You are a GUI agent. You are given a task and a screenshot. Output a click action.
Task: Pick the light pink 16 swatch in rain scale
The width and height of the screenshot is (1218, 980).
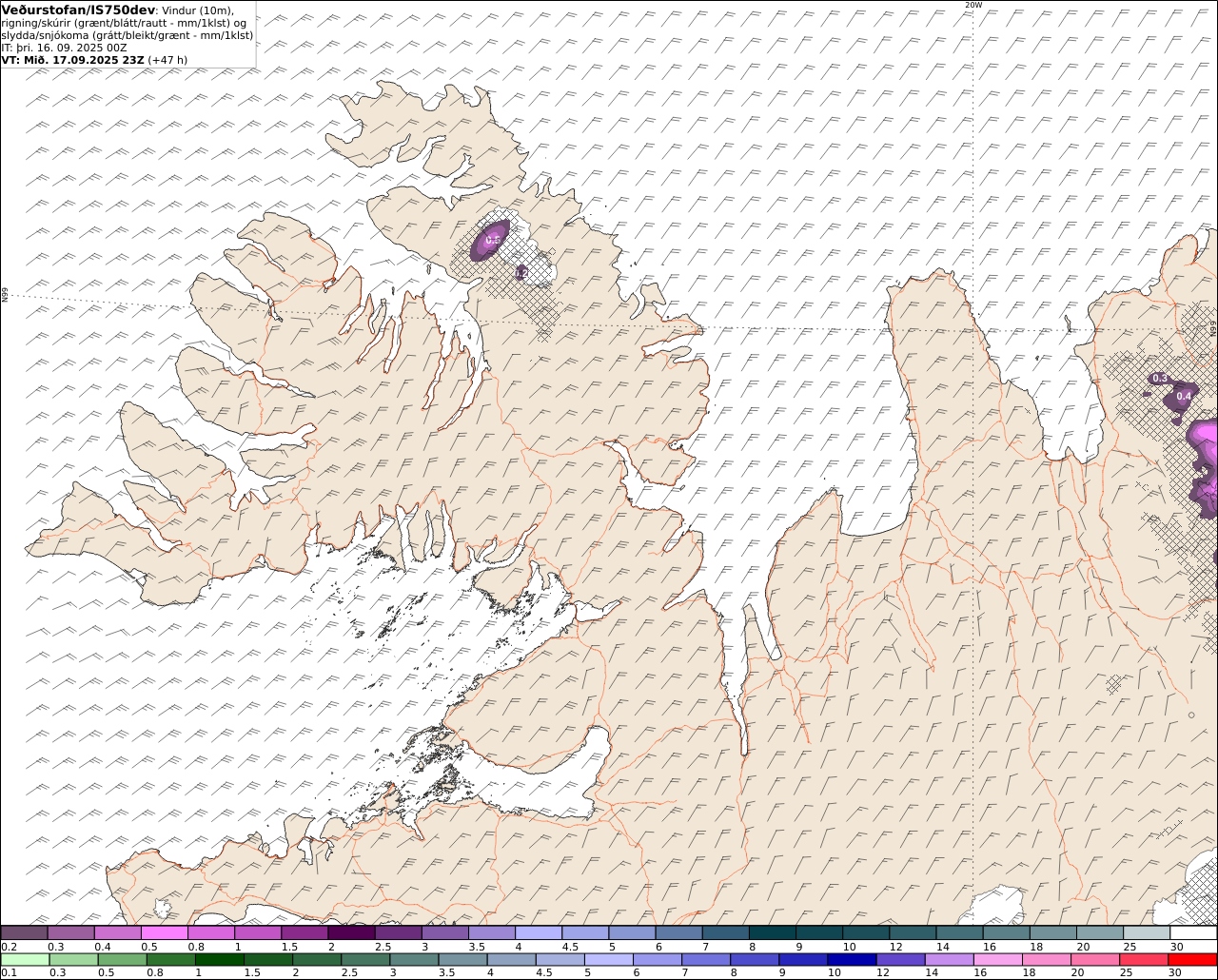click(x=998, y=959)
